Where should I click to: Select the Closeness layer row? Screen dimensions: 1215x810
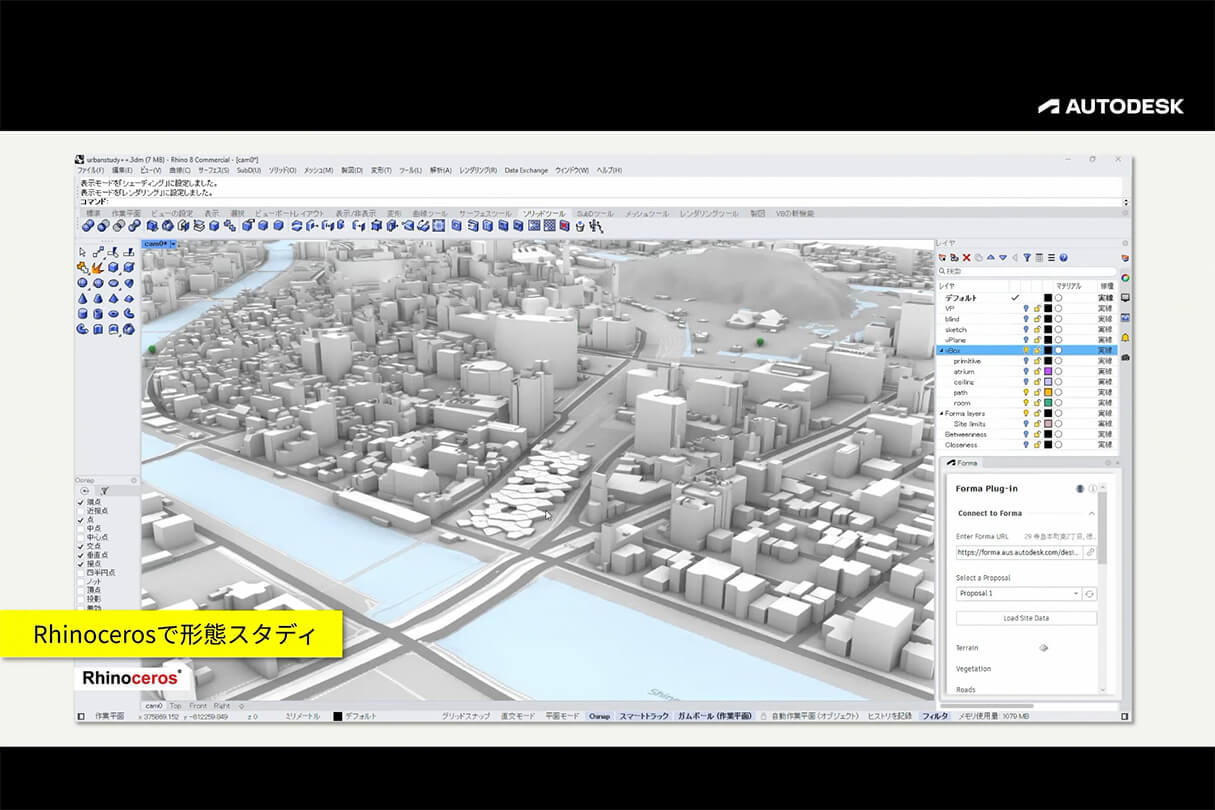click(x=1025, y=445)
